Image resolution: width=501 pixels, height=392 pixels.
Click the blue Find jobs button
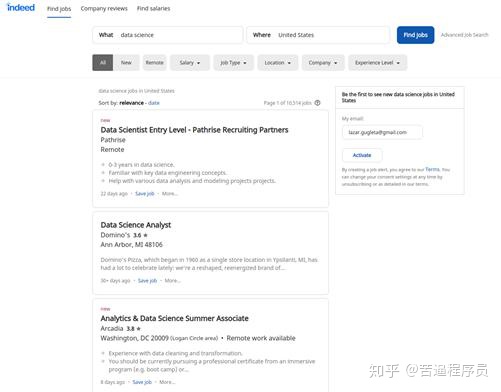pyautogui.click(x=415, y=35)
